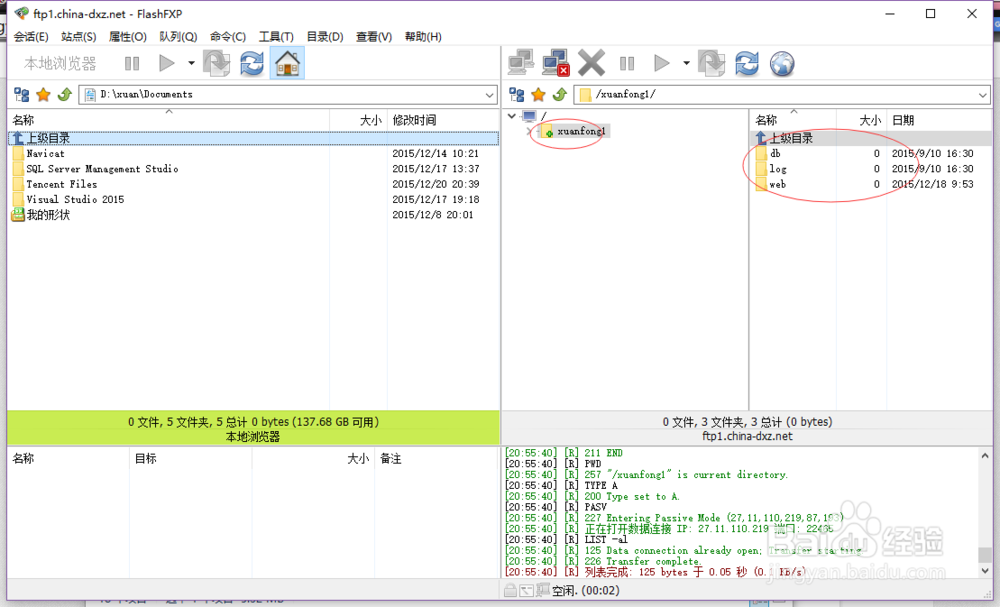Select the Visual Studio 2015 folder
The height and width of the screenshot is (607, 1000).
click(75, 200)
